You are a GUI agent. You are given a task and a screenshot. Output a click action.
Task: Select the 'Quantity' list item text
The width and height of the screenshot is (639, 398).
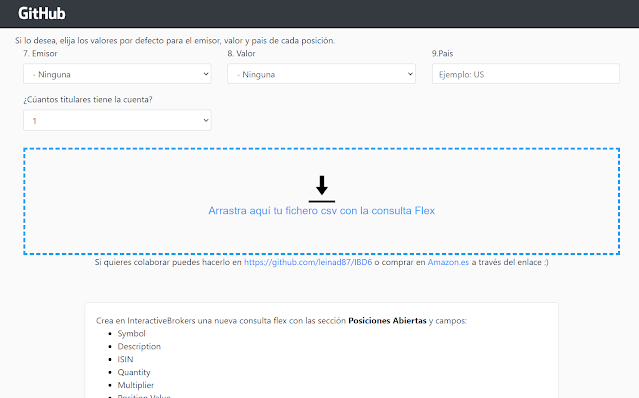(134, 372)
